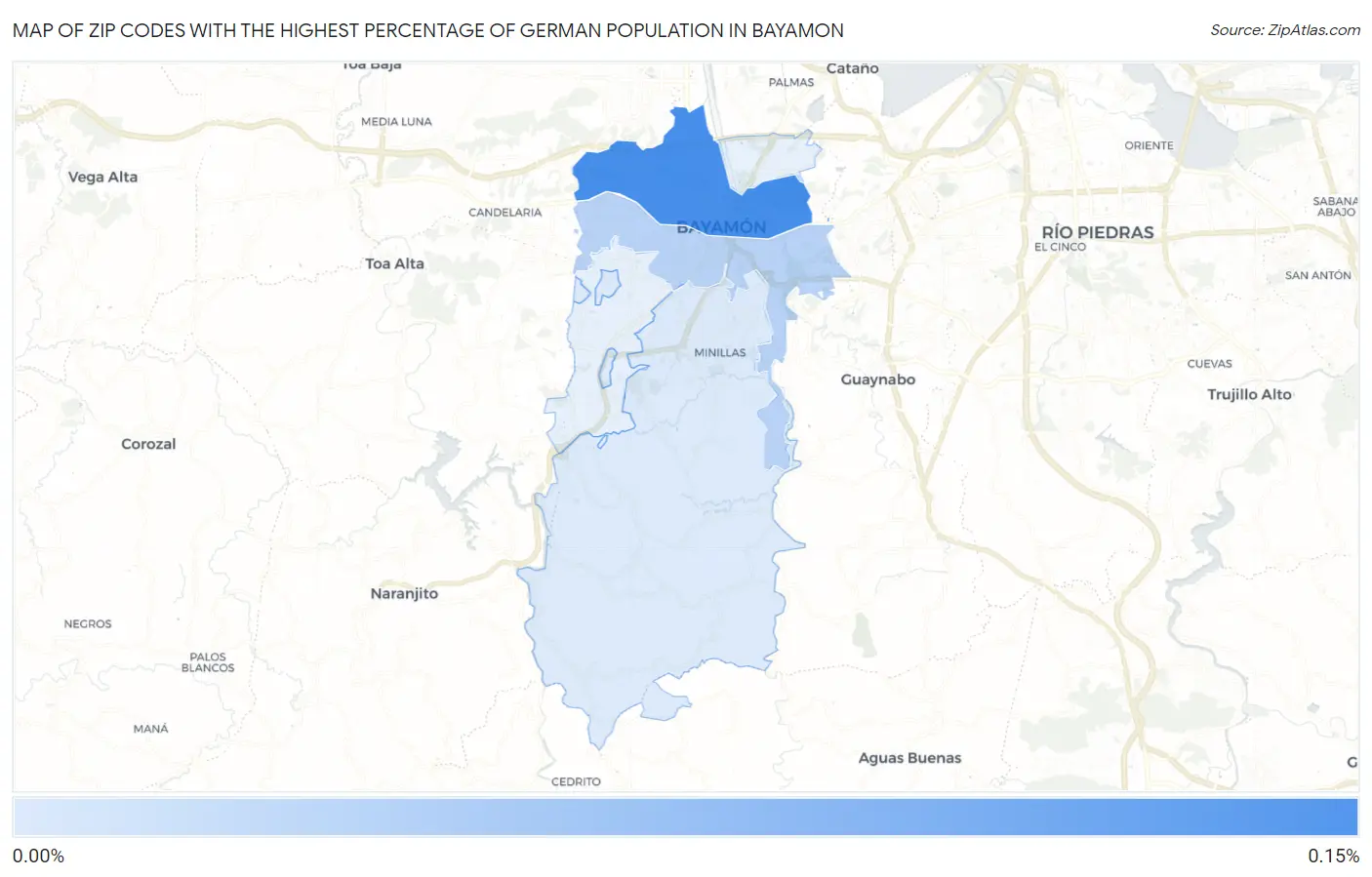Click the 'EL CINCO' map label

point(1060,247)
